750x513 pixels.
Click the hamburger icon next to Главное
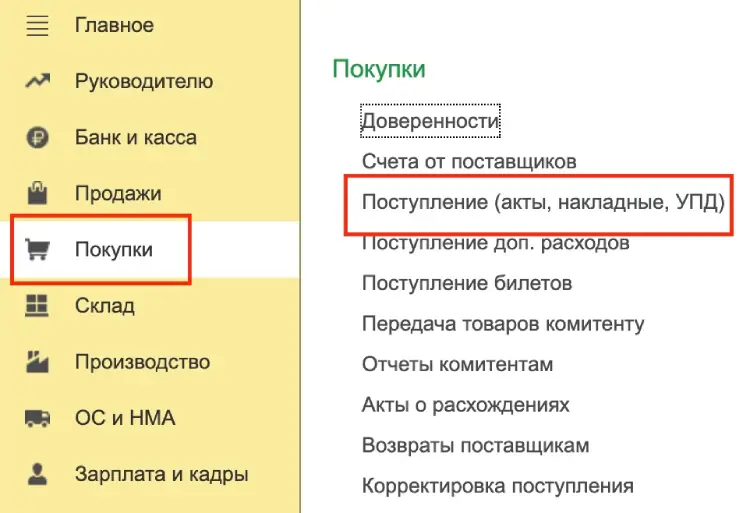coord(37,25)
